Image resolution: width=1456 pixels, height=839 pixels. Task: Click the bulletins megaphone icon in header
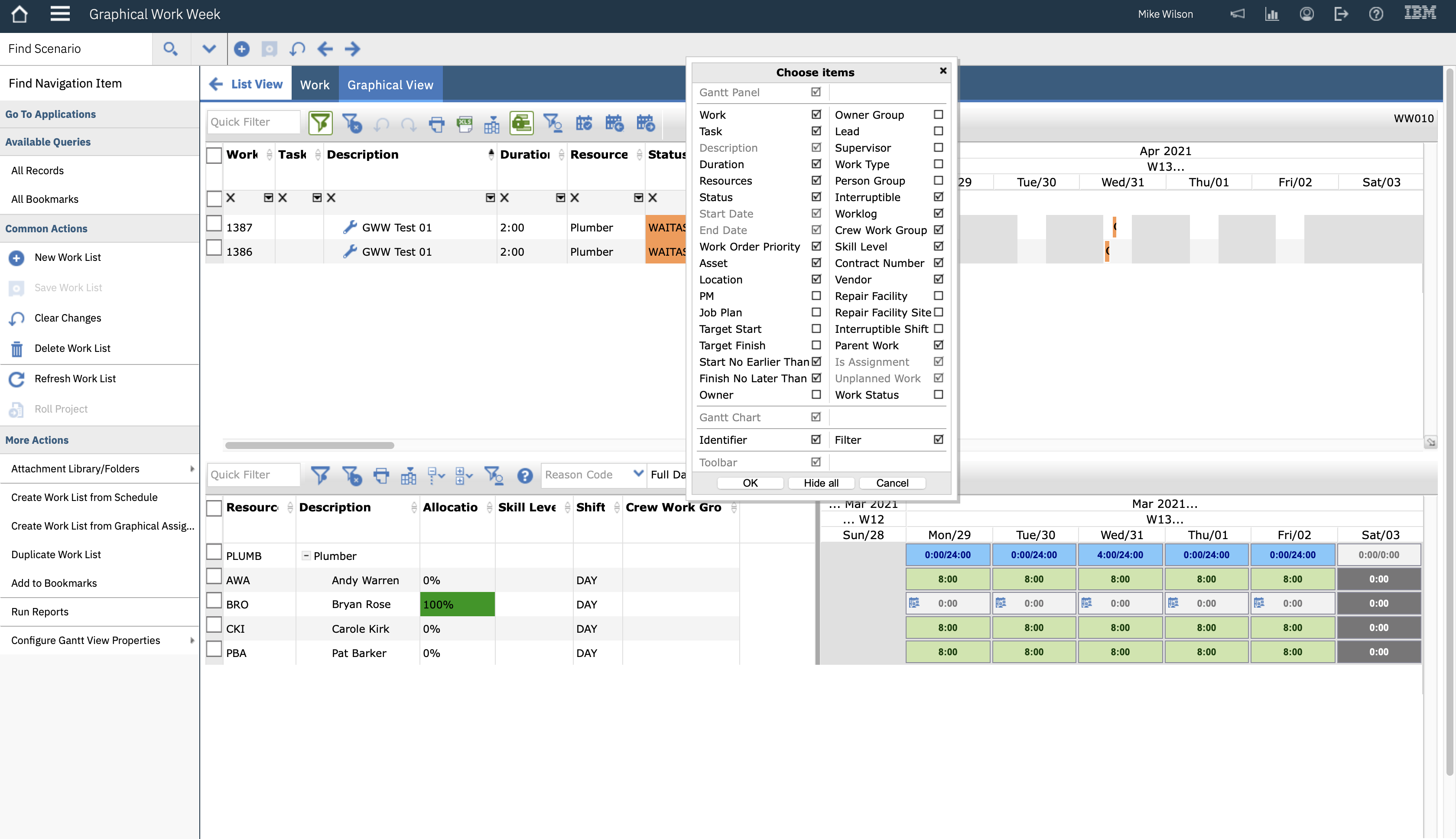pos(1237,14)
